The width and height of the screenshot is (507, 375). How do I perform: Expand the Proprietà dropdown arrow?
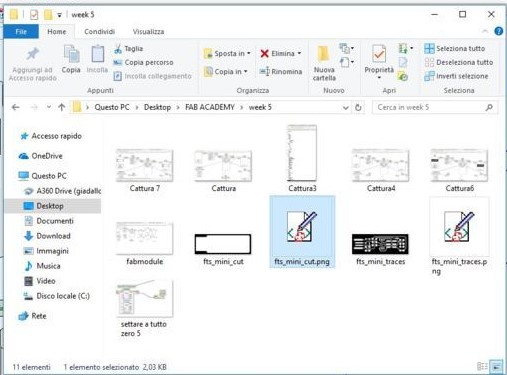click(379, 78)
